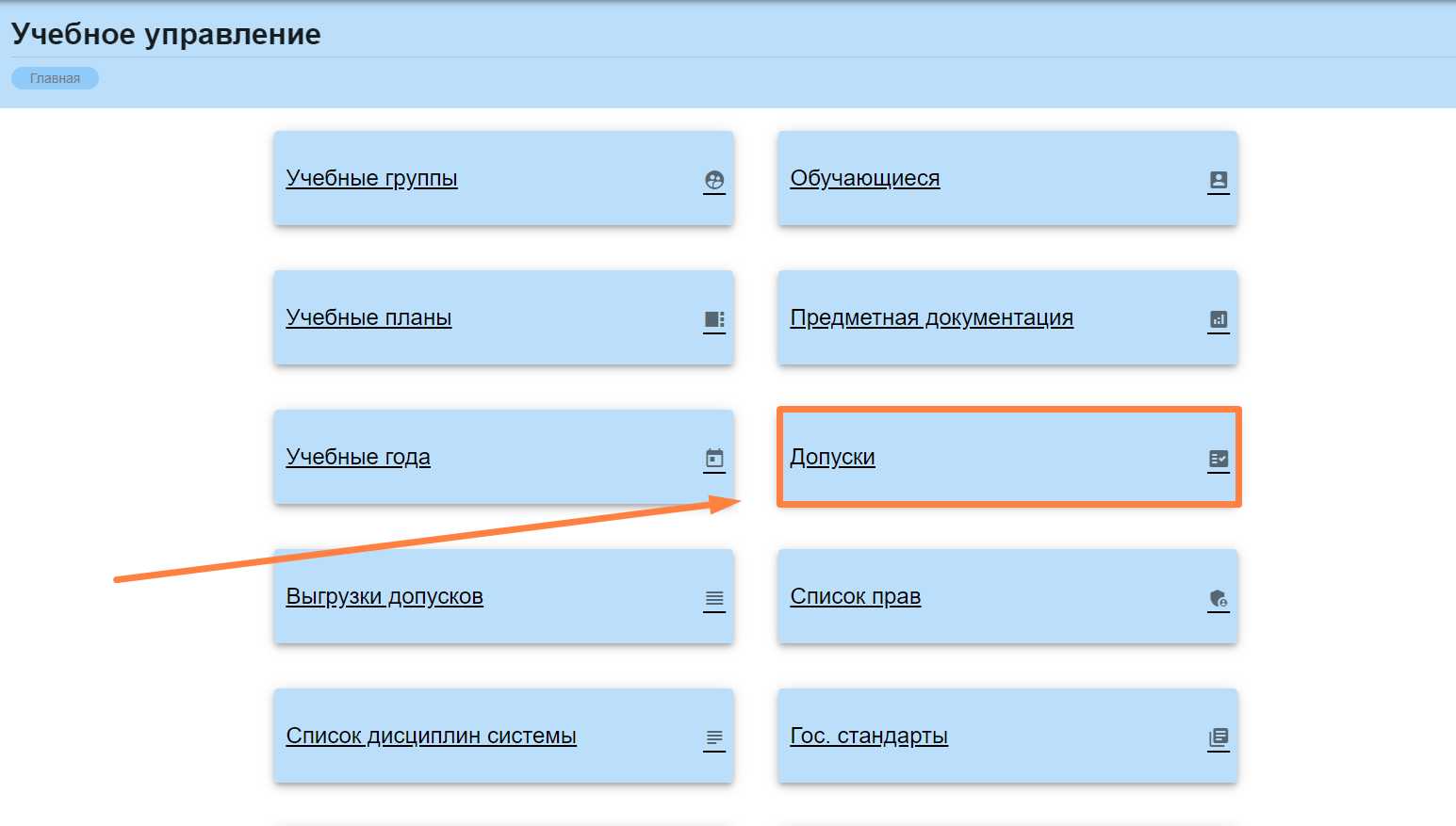The height and width of the screenshot is (826, 1456).
Task: Click the chart icon beside Предметная документация
Action: click(x=1219, y=319)
